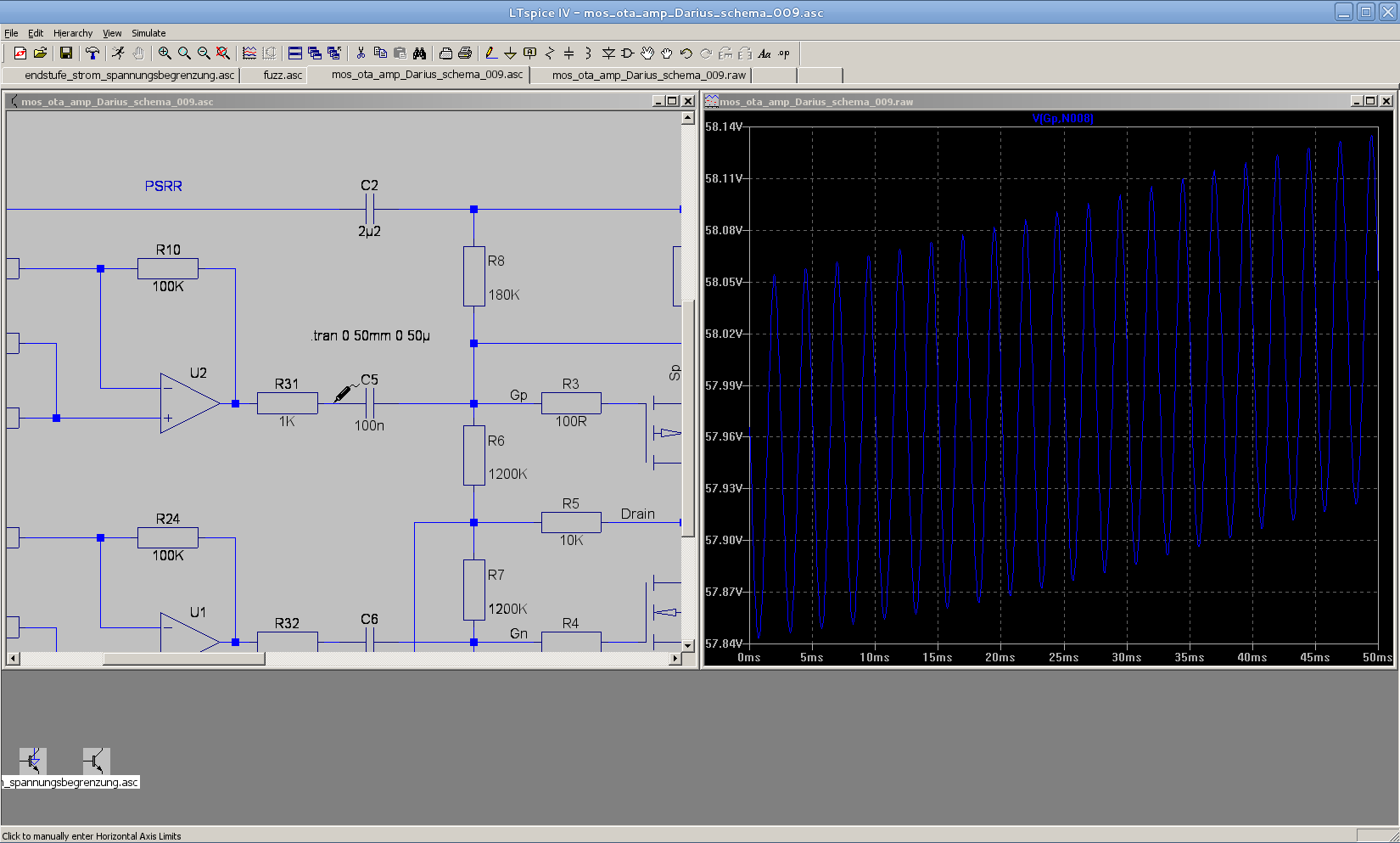Click the Copy tool icon
Image resolution: width=1400 pixels, height=843 pixels.
pos(380,53)
